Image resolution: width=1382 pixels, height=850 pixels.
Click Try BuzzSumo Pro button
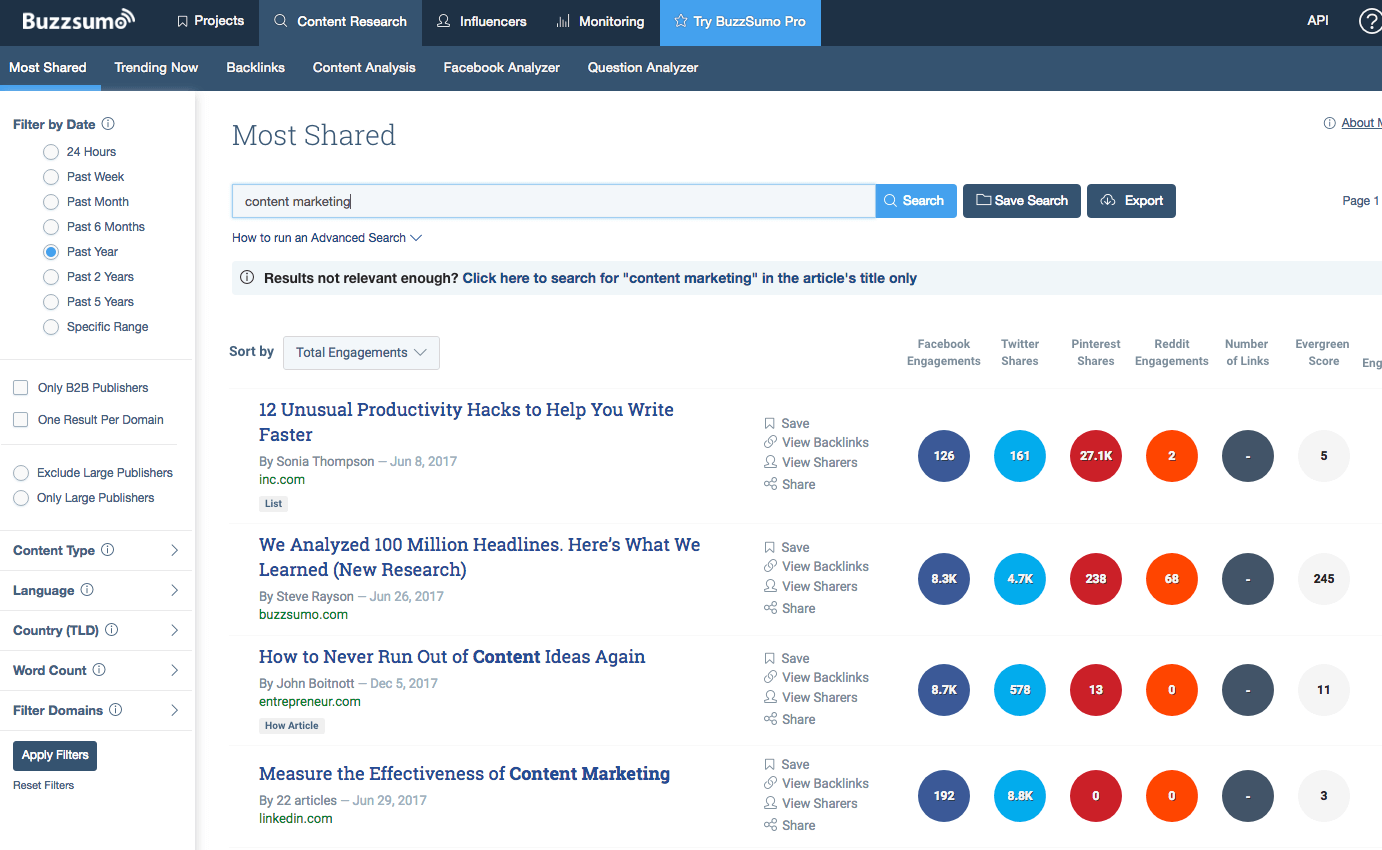(x=740, y=21)
